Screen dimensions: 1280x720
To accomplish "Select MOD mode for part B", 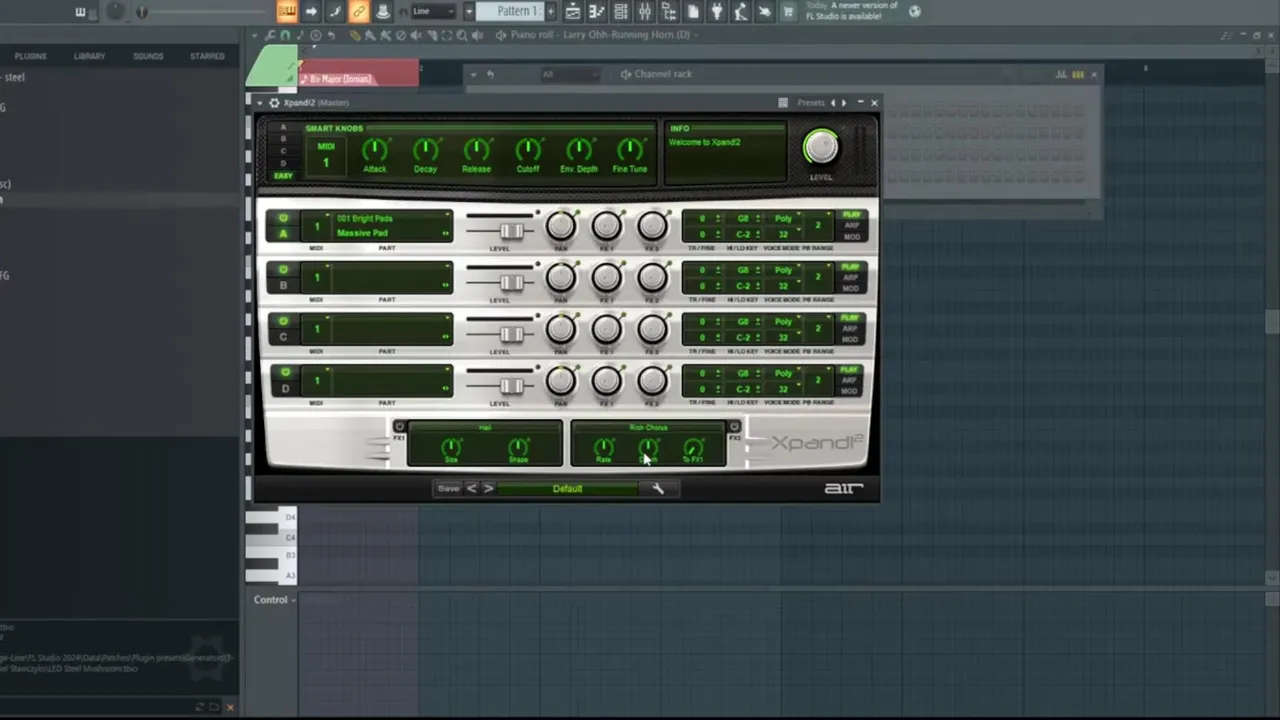I will (x=851, y=288).
